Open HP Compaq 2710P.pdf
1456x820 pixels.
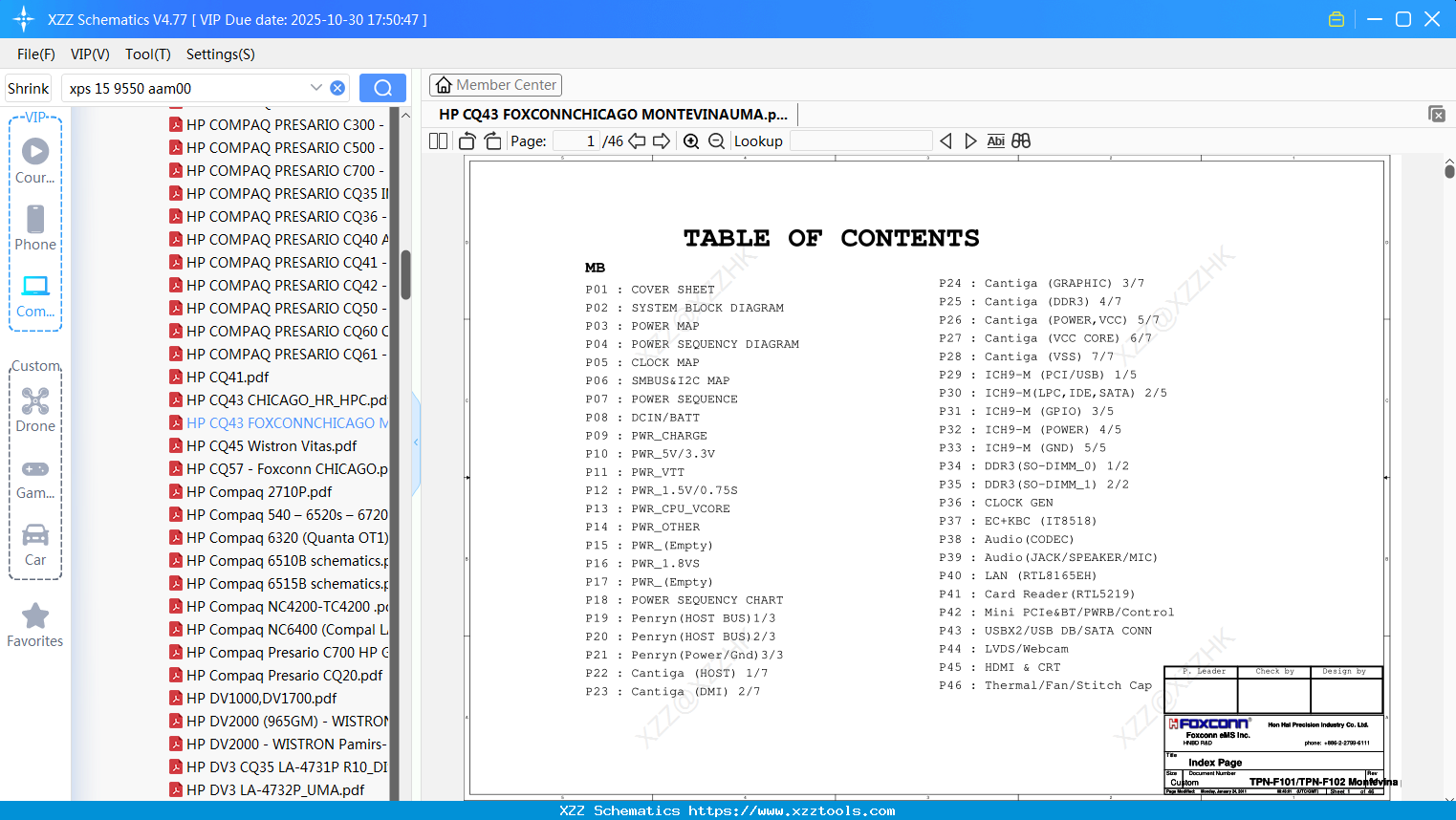coord(251,491)
